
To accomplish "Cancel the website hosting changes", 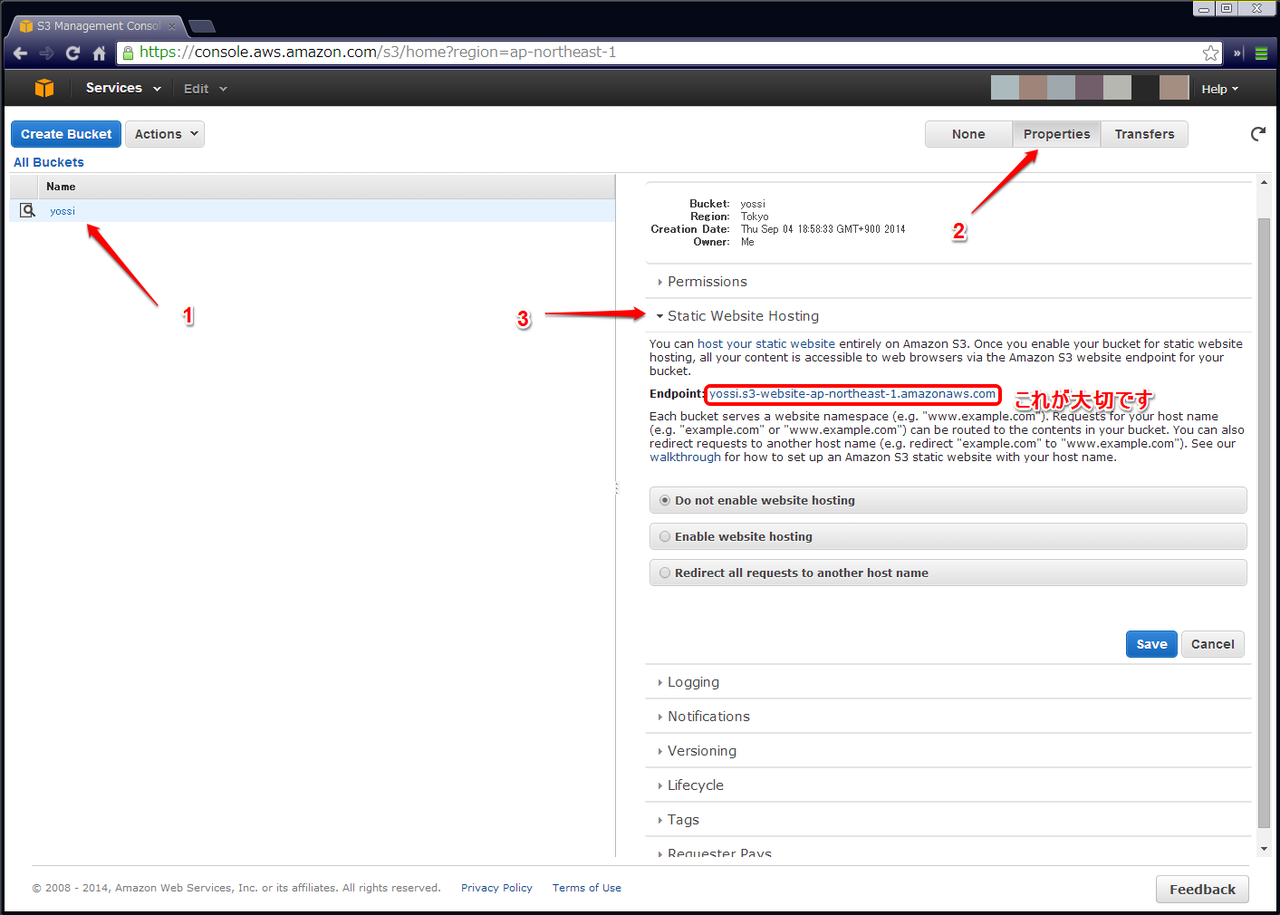I will (x=1213, y=644).
